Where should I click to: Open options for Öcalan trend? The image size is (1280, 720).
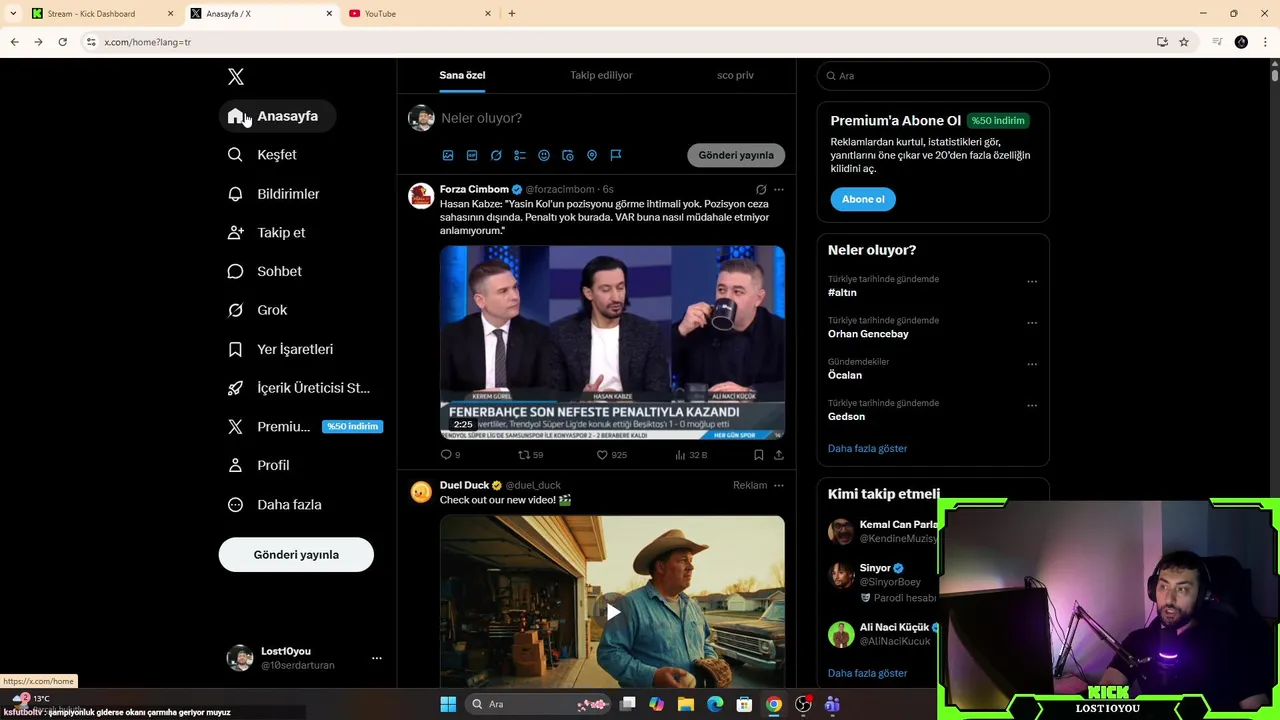pos(1032,364)
